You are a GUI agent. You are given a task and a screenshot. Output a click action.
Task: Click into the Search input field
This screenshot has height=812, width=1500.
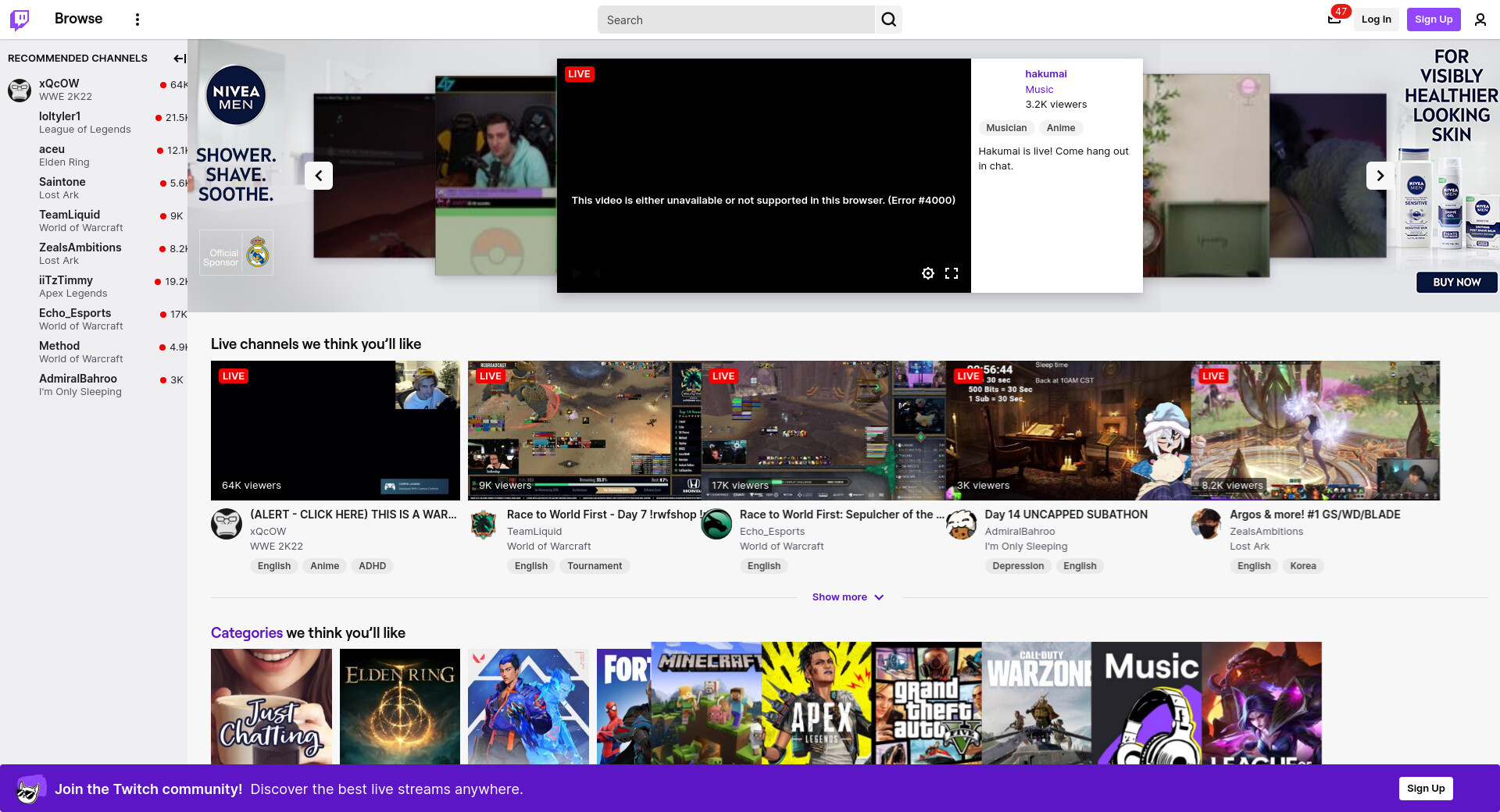[x=734, y=20]
